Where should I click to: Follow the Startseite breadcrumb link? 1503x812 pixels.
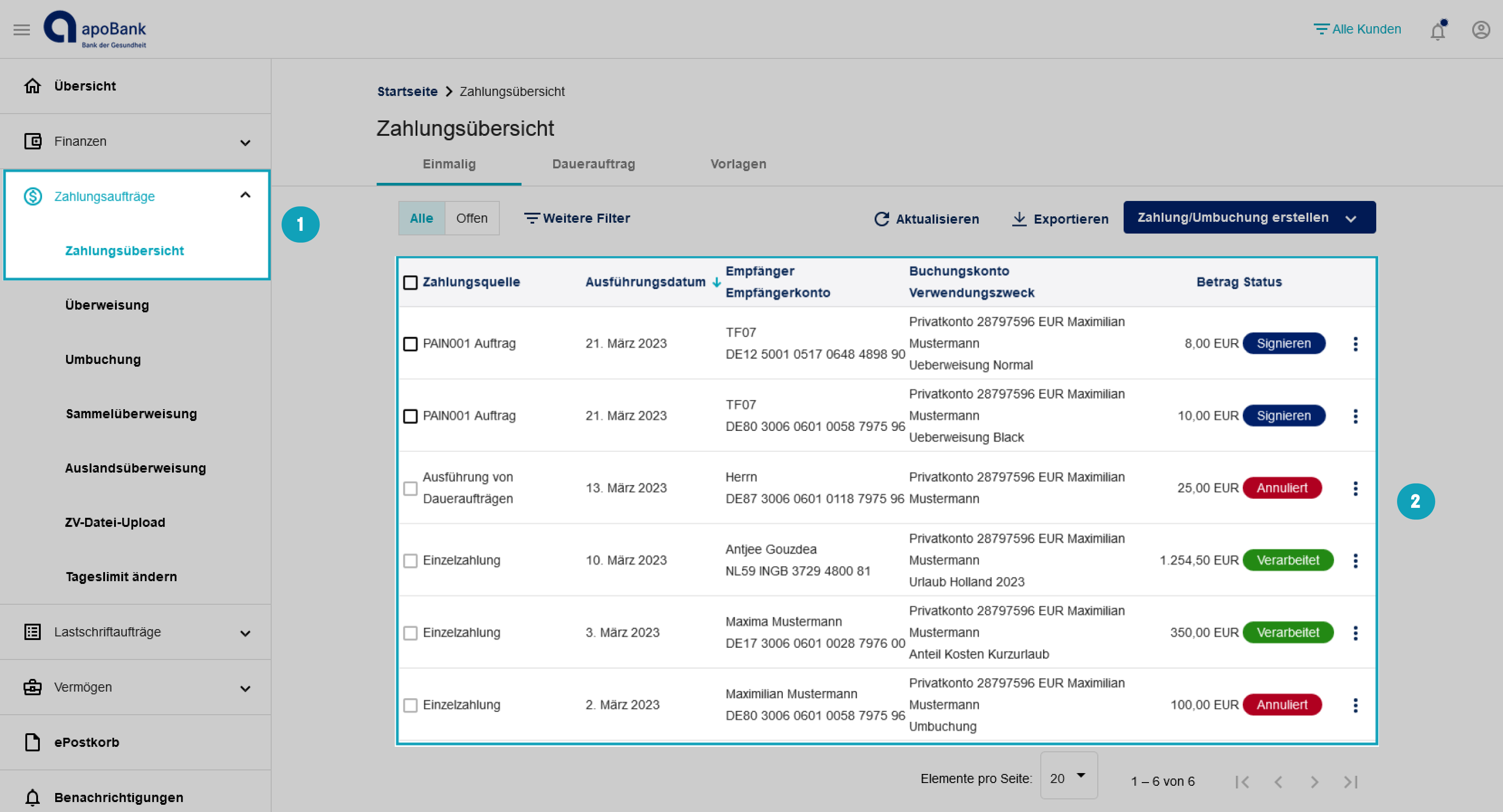407,91
